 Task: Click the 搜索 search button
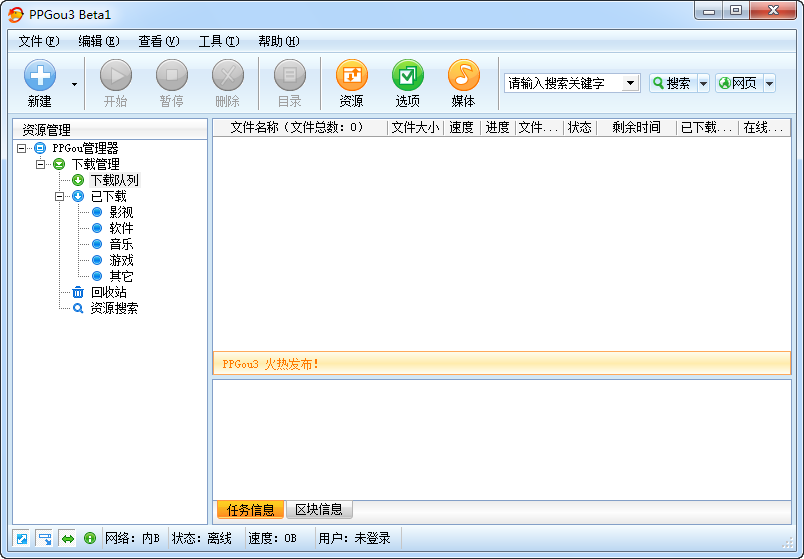[x=673, y=83]
